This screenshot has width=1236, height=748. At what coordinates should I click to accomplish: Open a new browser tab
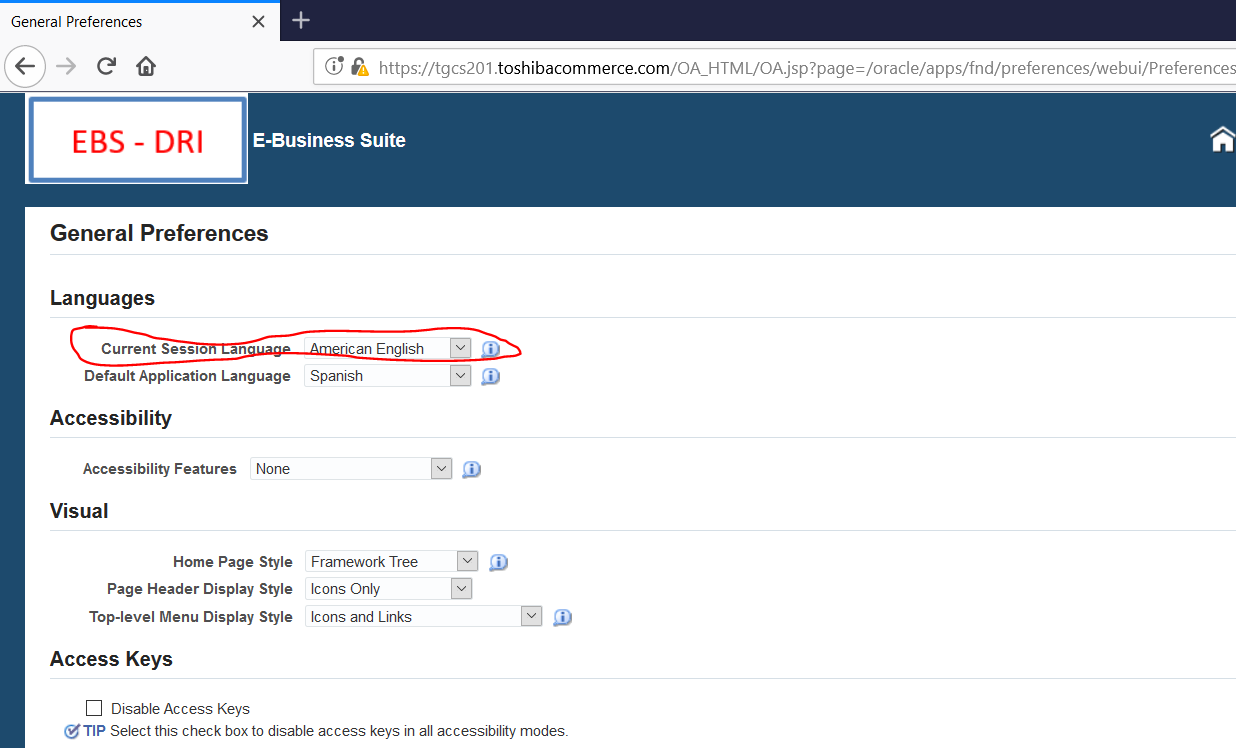tap(300, 20)
